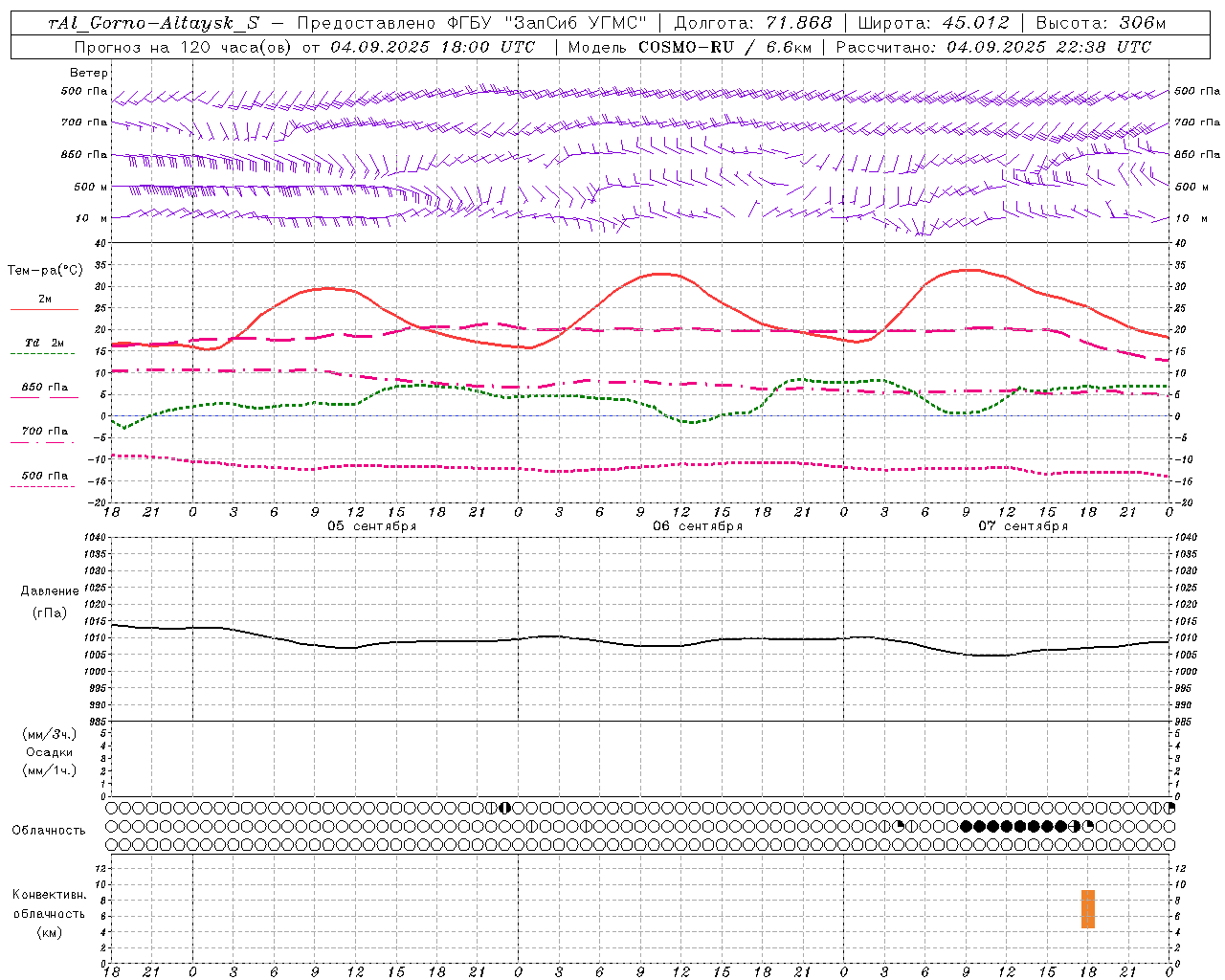Click the Давление pressure panel label
1225x980 pixels.
click(50, 591)
